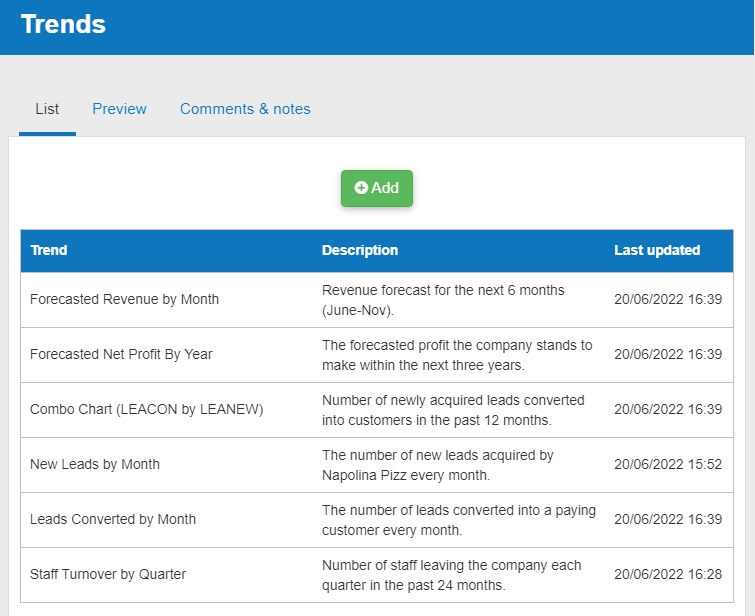Click the plus icon inside Add button

pos(361,188)
